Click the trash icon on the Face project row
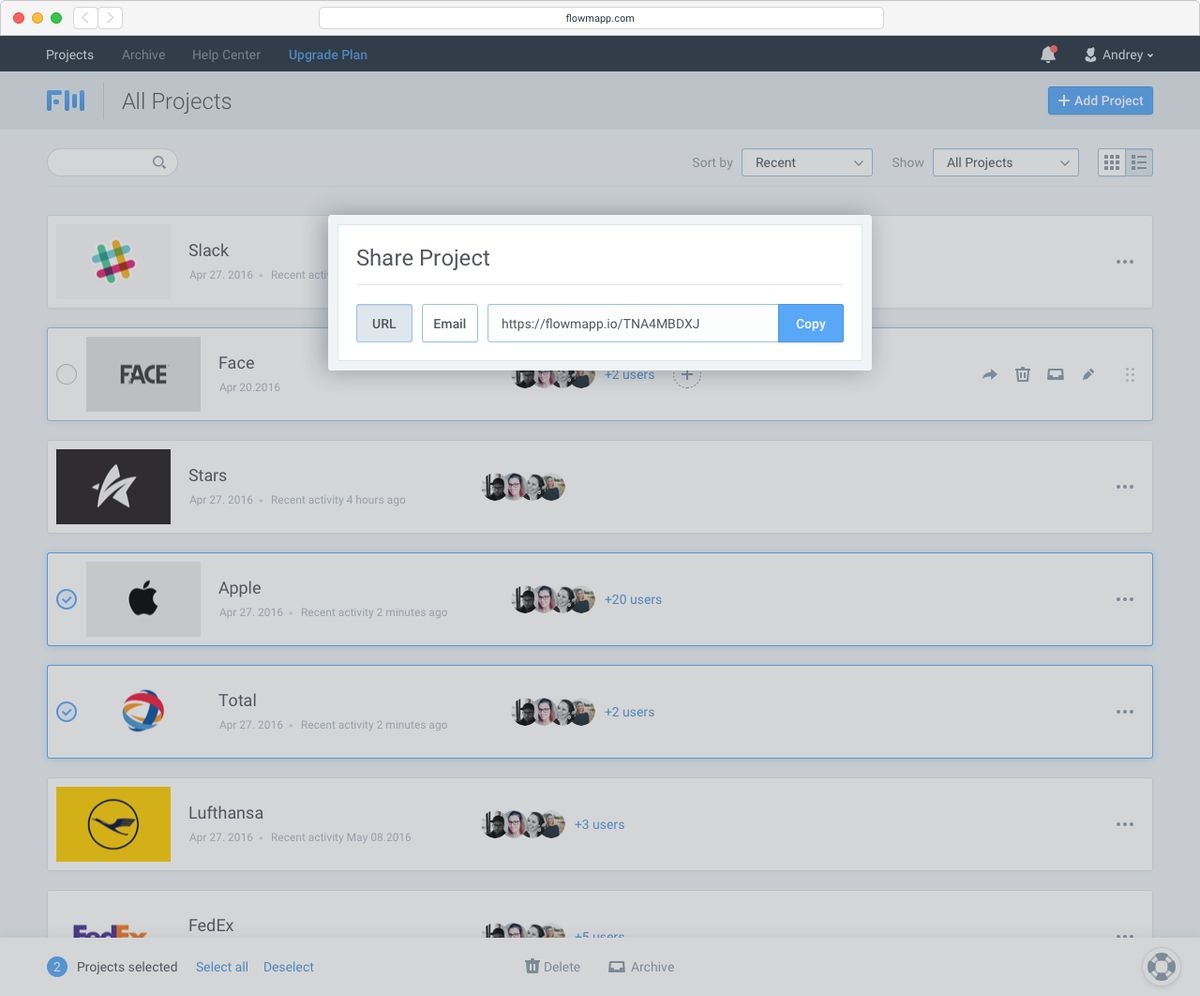1200x996 pixels. pyautogui.click(x=1022, y=374)
